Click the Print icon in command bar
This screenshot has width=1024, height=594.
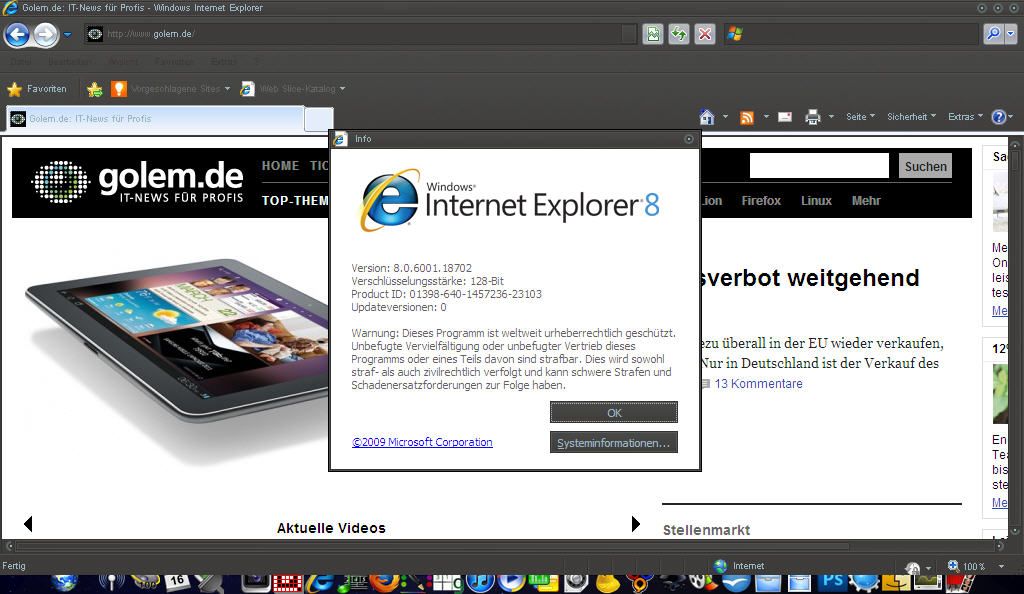812,117
